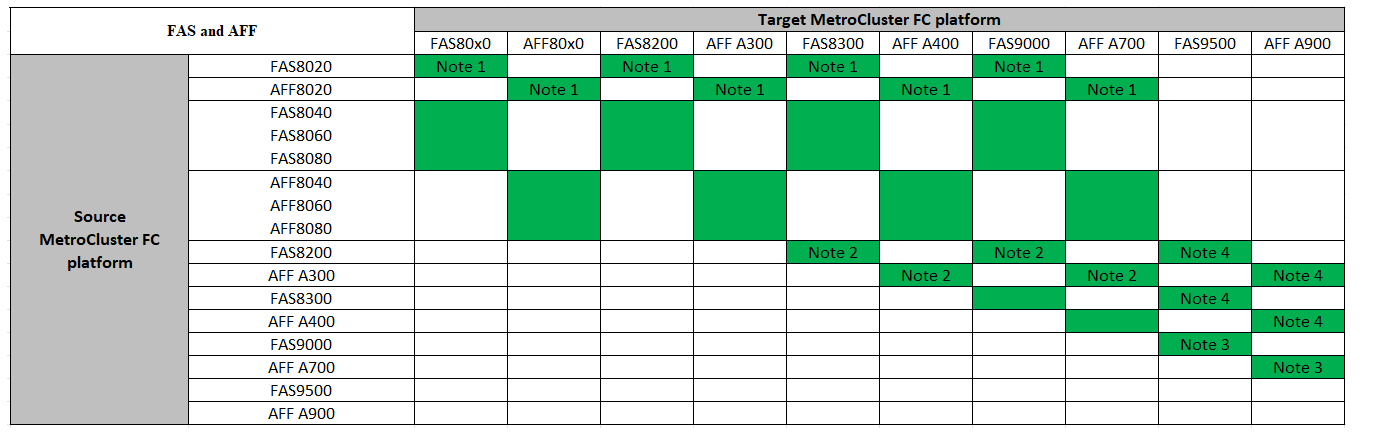This screenshot has height=446, width=1375.
Task: Select the AFF A900 source row label
Action: point(301,414)
